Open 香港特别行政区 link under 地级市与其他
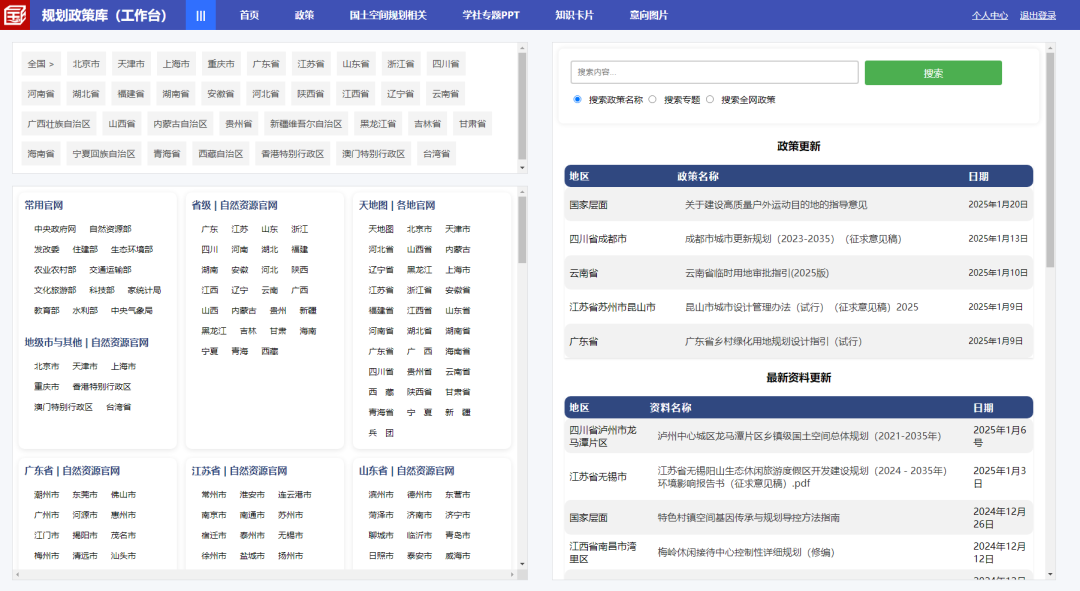The image size is (1080, 591). (x=101, y=387)
